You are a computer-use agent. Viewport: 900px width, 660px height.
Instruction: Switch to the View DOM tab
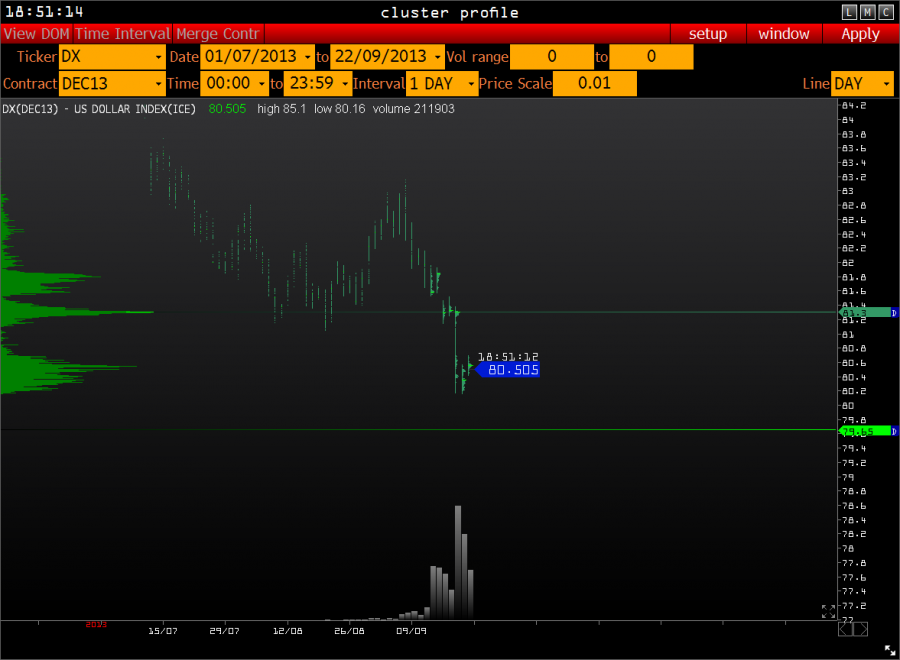tap(36, 34)
